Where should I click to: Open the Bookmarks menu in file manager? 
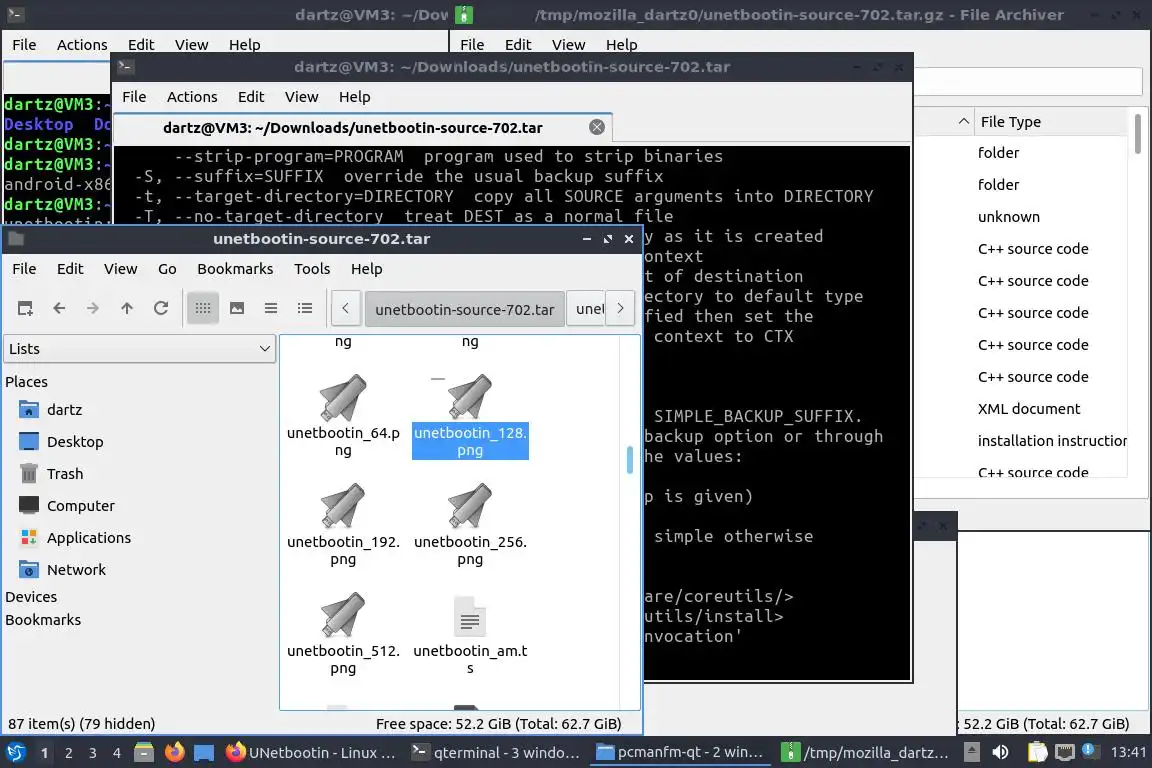coord(235,269)
